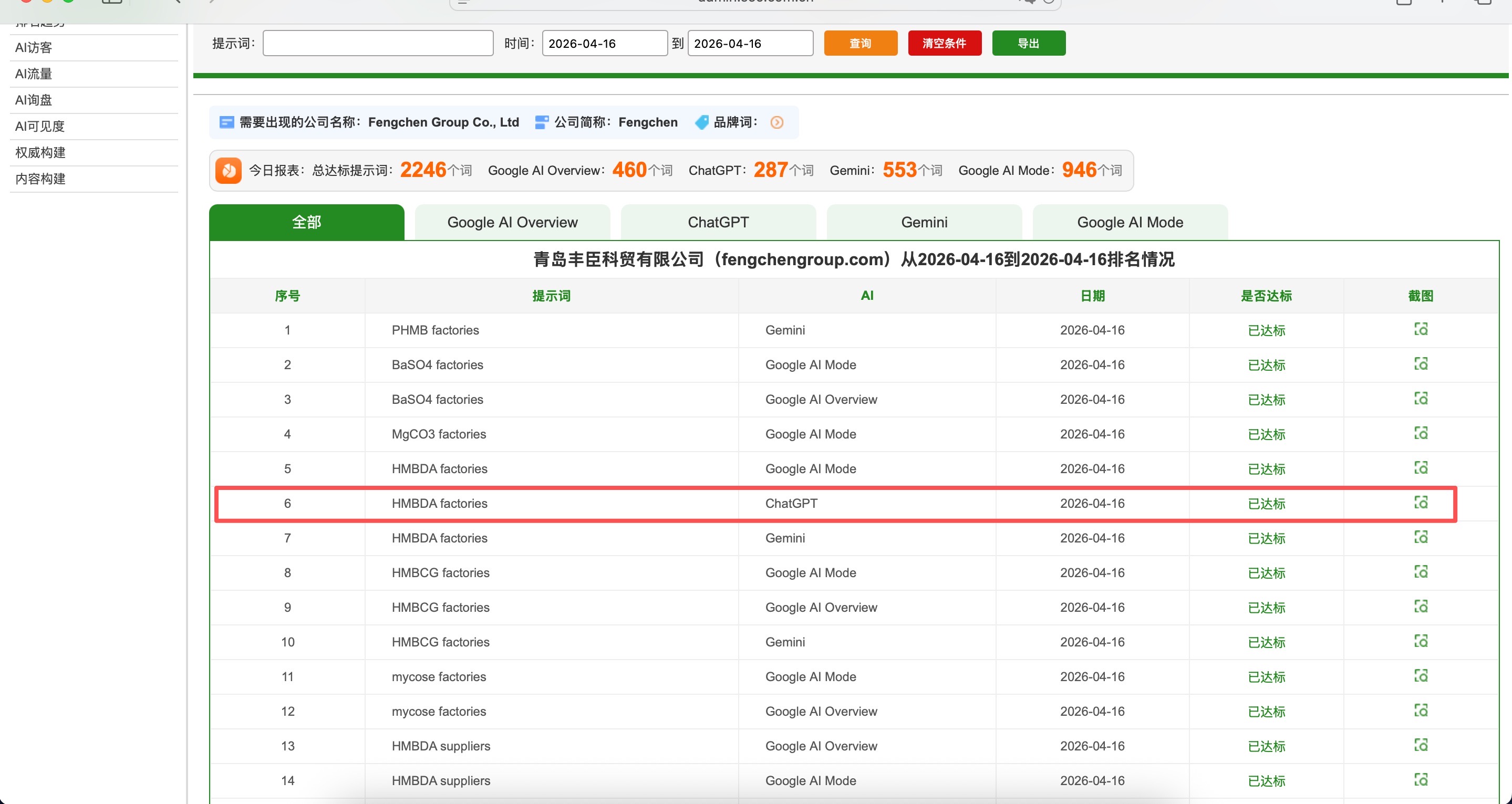Viewport: 1512px width, 804px height.
Task: Expand the brand word circular arrow
Action: coord(777,123)
